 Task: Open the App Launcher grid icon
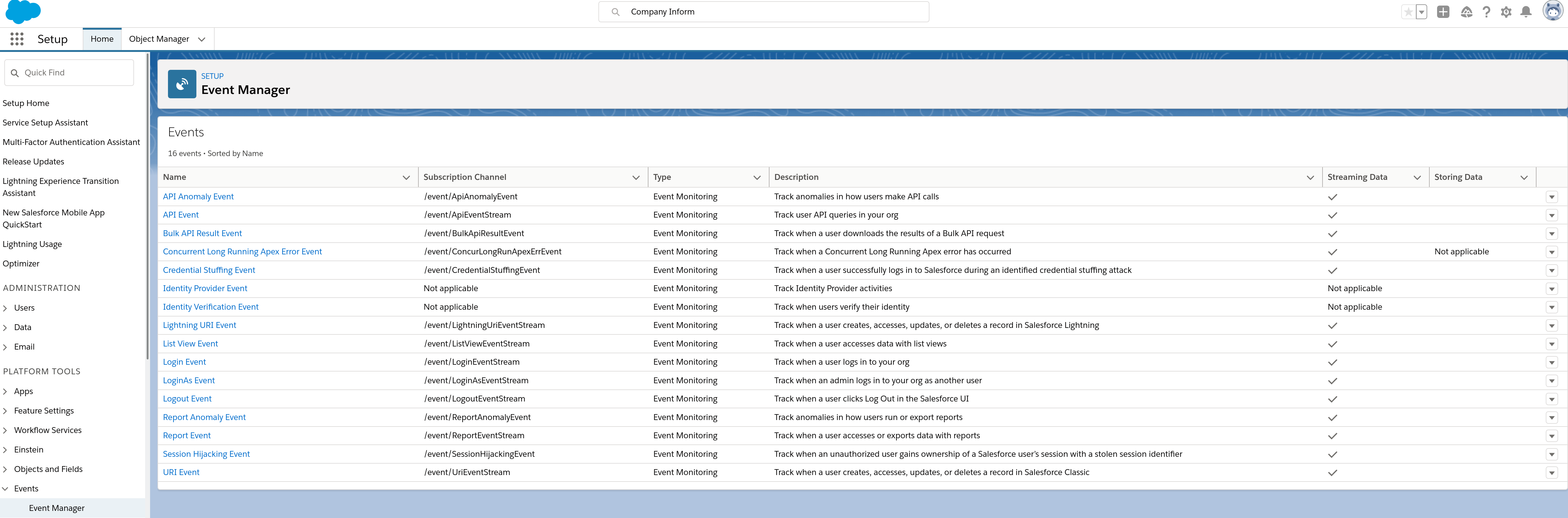tap(17, 39)
